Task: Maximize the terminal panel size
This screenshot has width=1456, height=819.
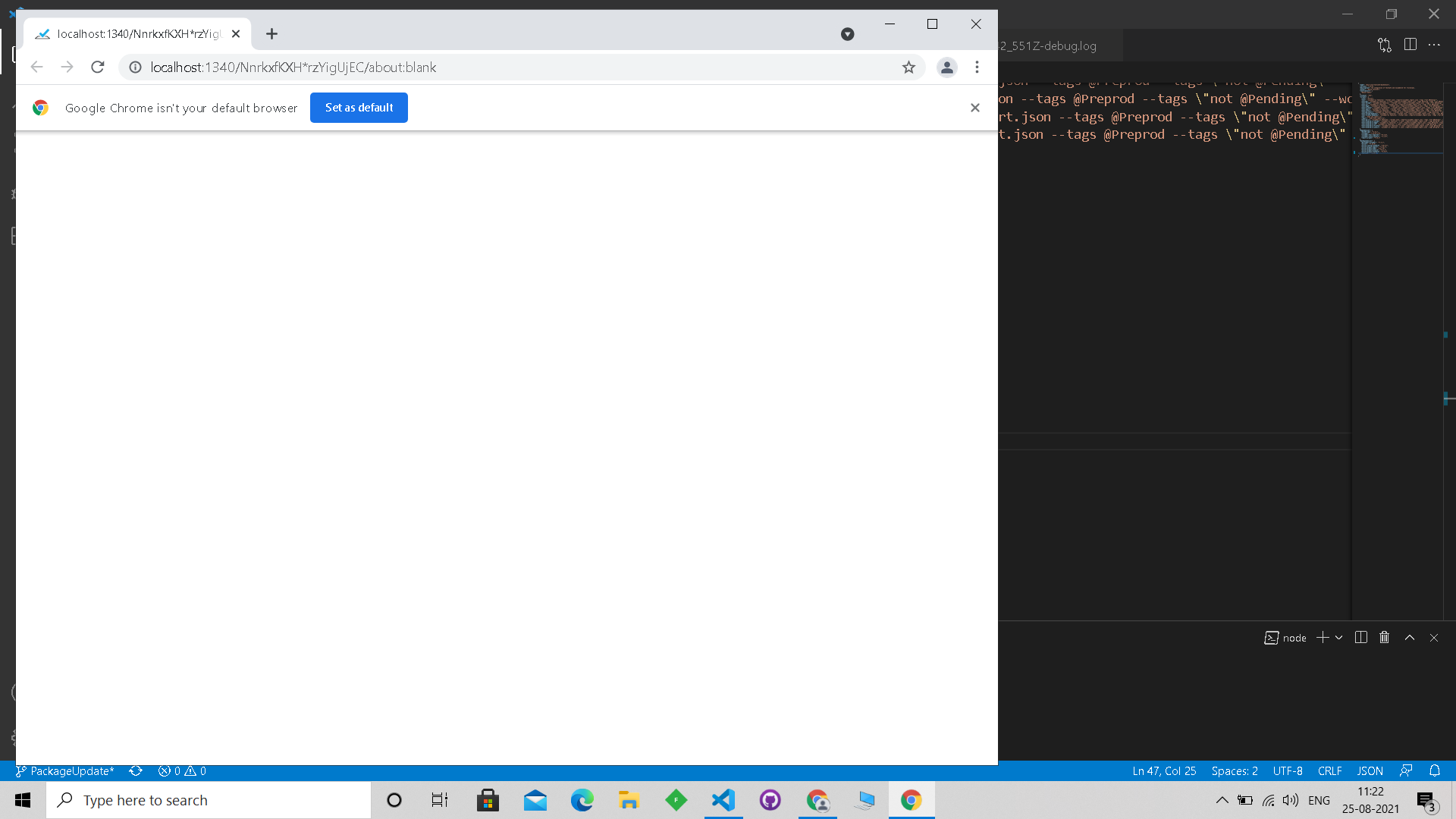Action: tap(1410, 638)
